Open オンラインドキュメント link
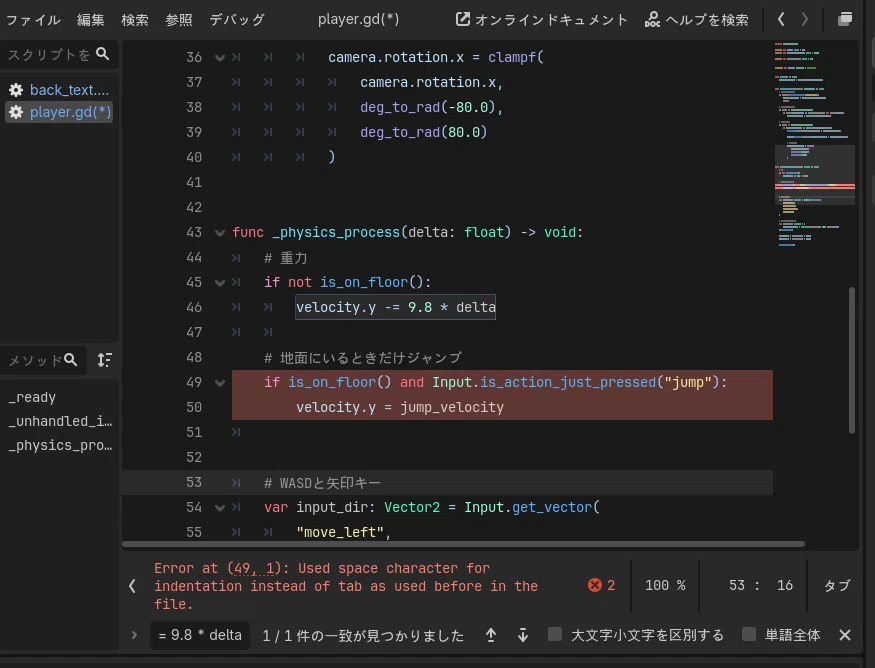The image size is (875, 668). 541,20
